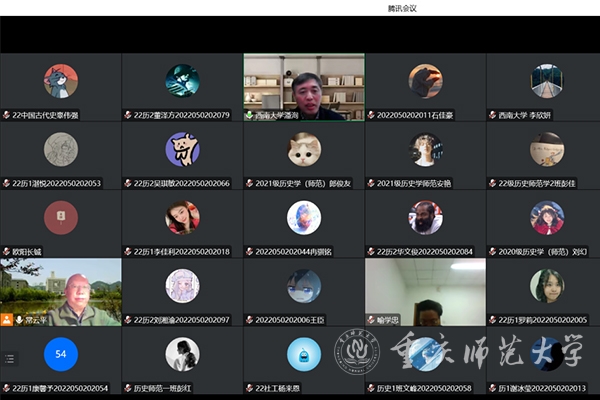Image resolution: width=600 pixels, height=400 pixels.
Task: Select the outdoor video tile of 邓云平
Action: (61, 290)
